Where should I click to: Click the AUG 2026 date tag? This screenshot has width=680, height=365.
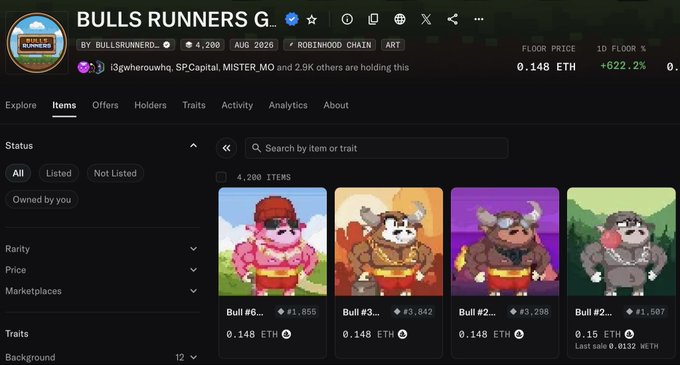point(254,45)
